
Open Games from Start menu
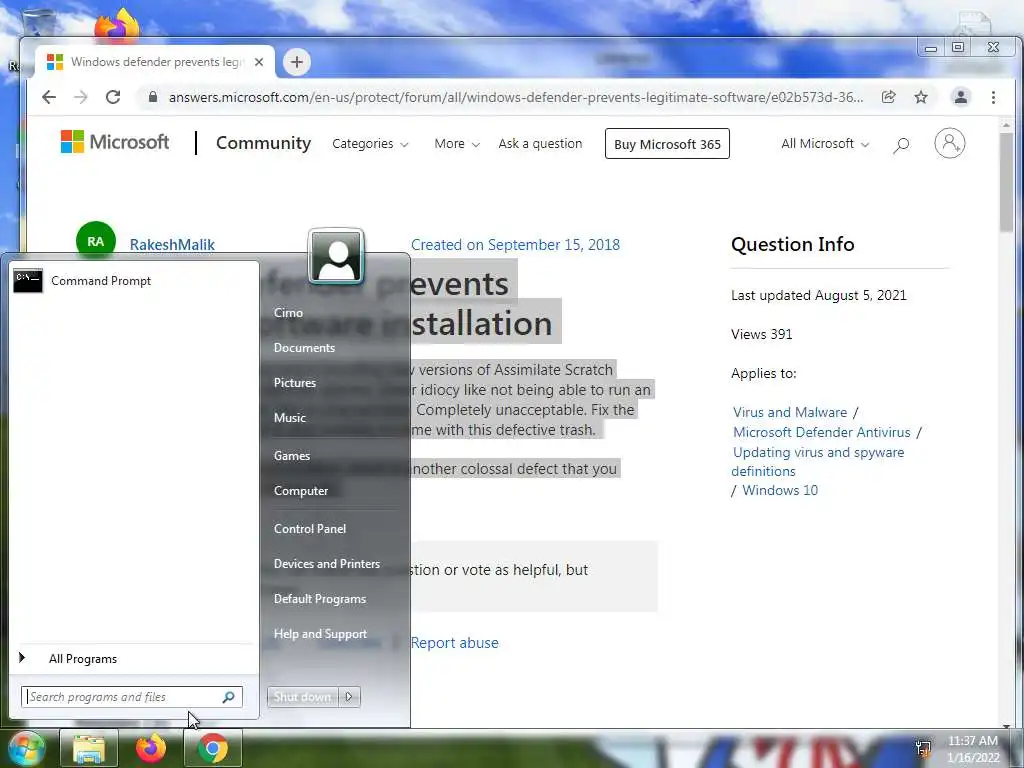coord(291,456)
